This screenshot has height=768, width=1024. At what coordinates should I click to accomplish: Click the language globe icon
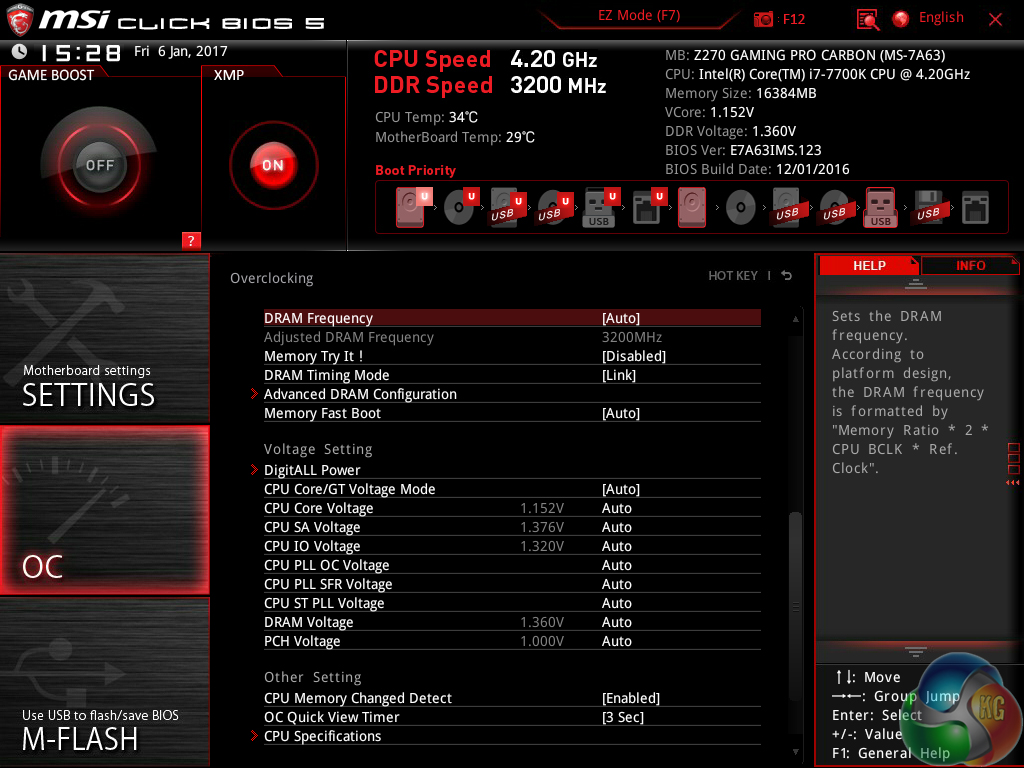[x=901, y=19]
